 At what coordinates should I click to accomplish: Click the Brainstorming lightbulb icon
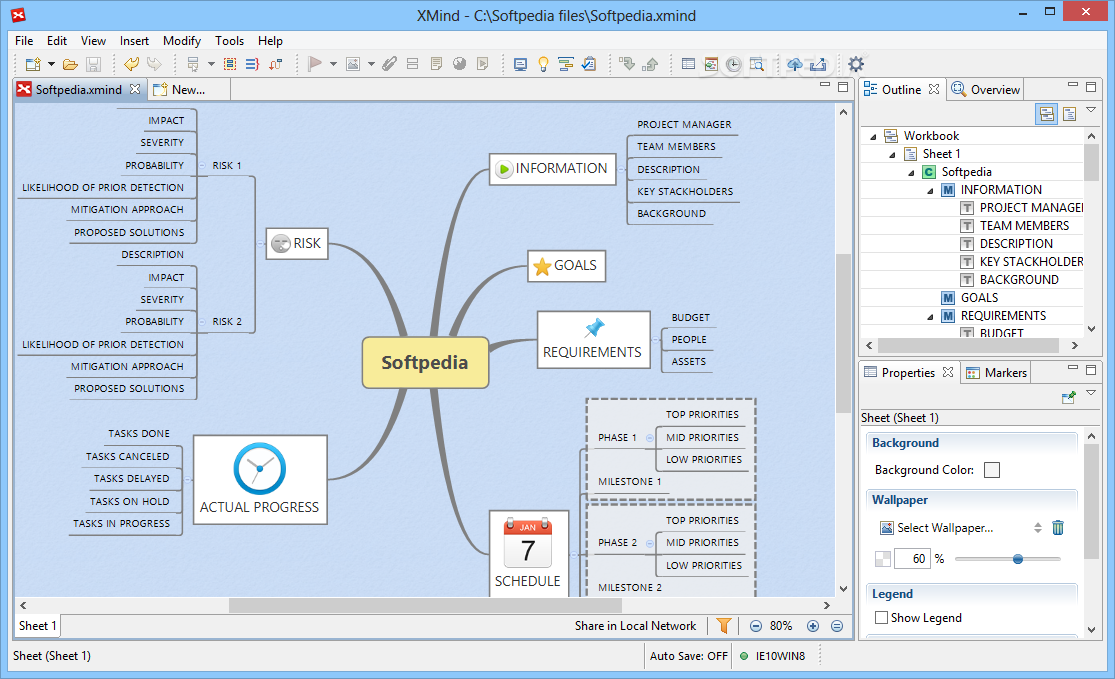coord(543,64)
